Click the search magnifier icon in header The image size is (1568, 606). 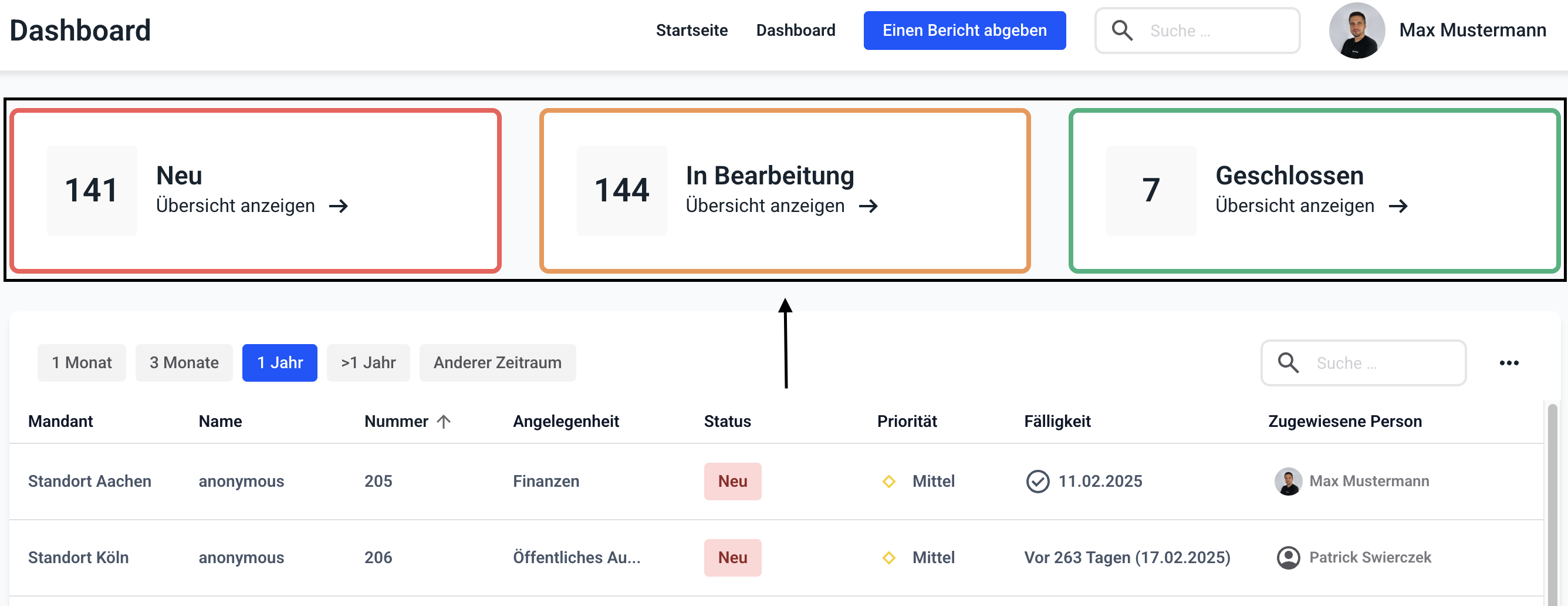[1122, 31]
